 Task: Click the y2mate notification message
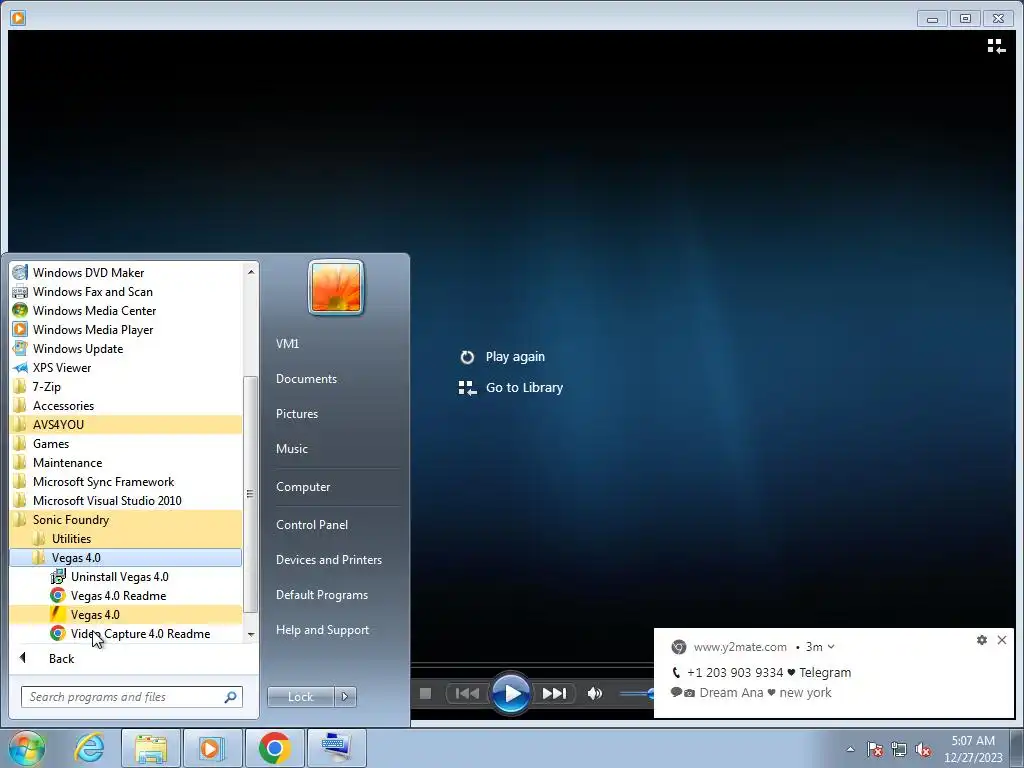761,682
